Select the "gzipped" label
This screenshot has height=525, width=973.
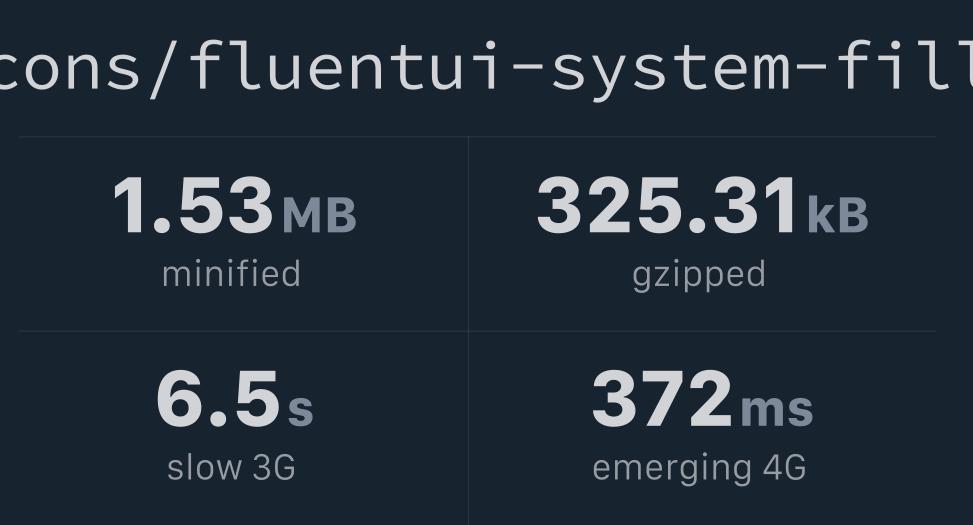699,274
